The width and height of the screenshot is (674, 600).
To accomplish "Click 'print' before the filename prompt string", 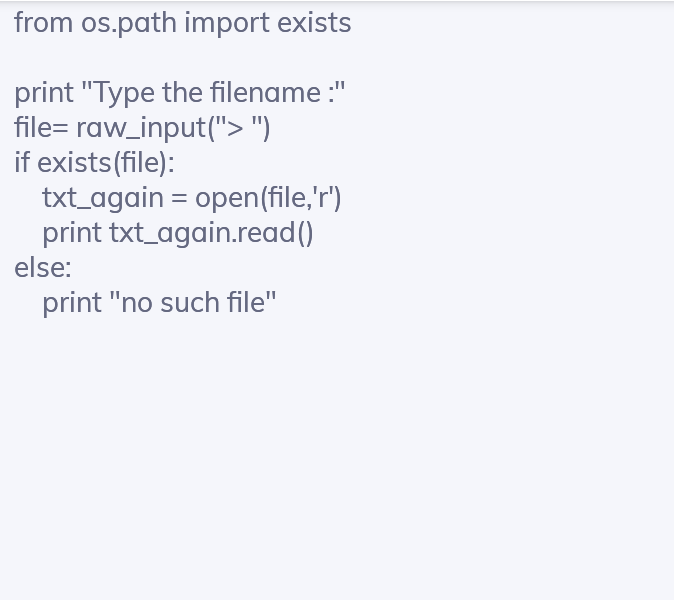I will click(44, 93).
